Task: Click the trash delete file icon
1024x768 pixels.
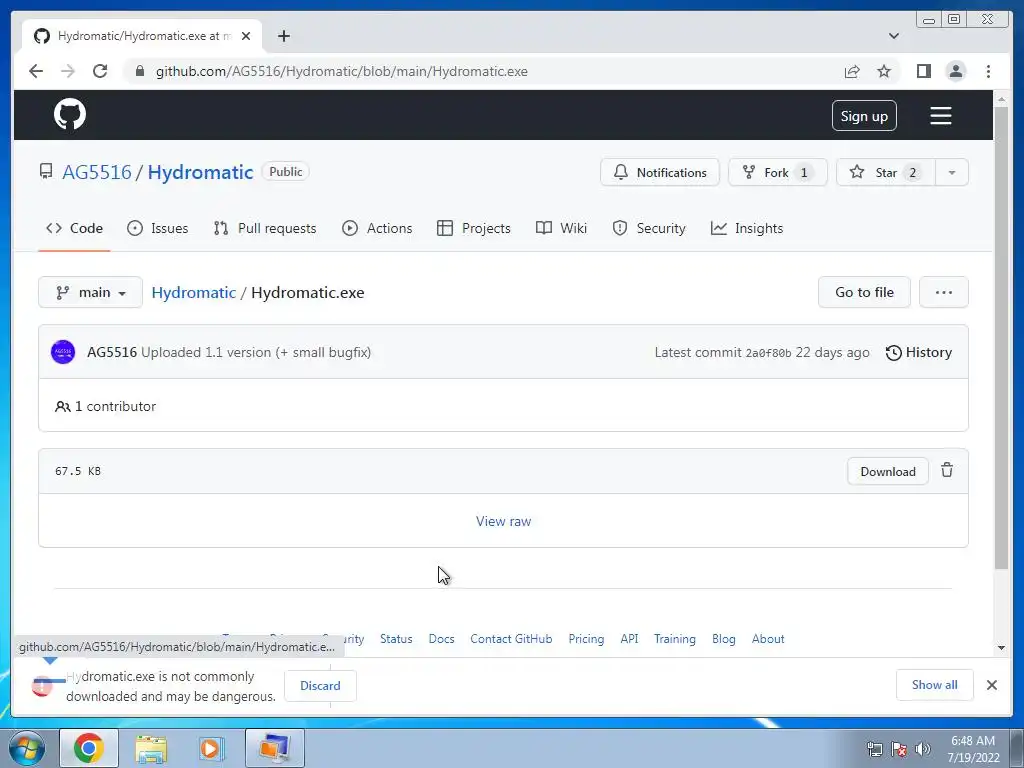Action: [x=947, y=470]
